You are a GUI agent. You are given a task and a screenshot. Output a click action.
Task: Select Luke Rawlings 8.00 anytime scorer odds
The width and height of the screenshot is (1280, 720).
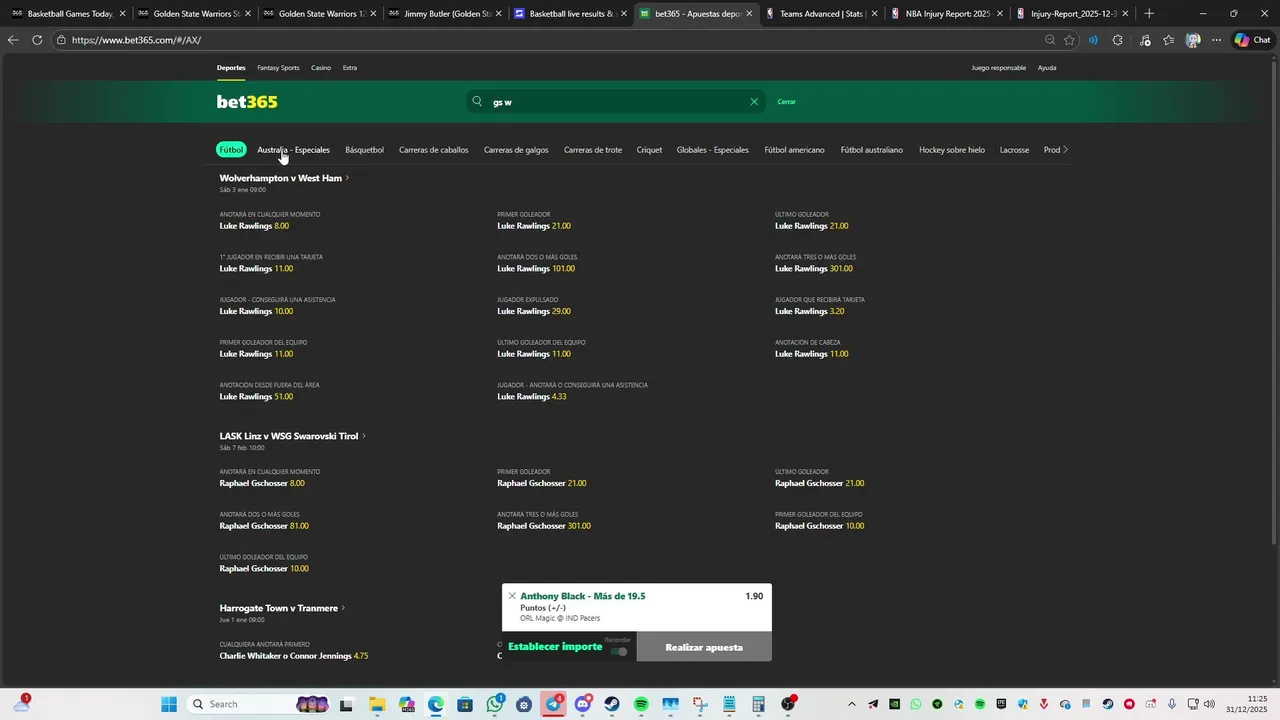(254, 226)
